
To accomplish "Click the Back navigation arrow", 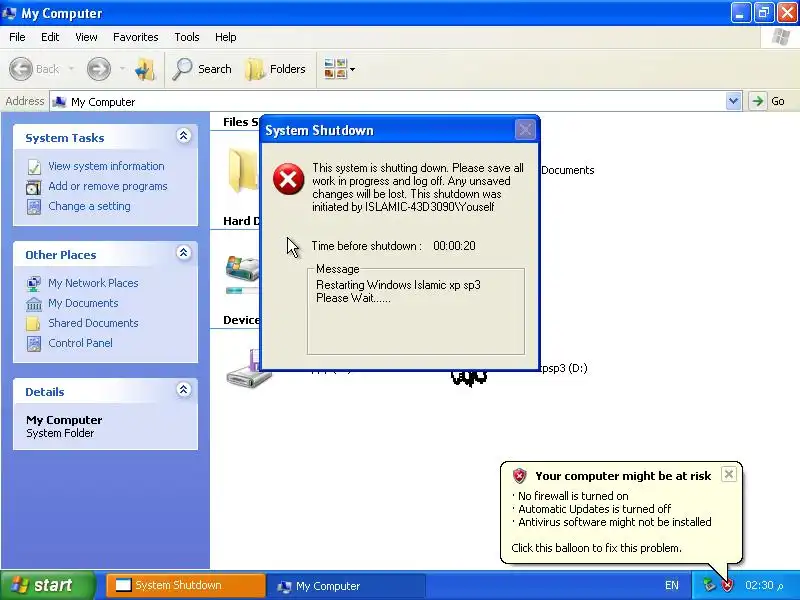I will (21, 69).
